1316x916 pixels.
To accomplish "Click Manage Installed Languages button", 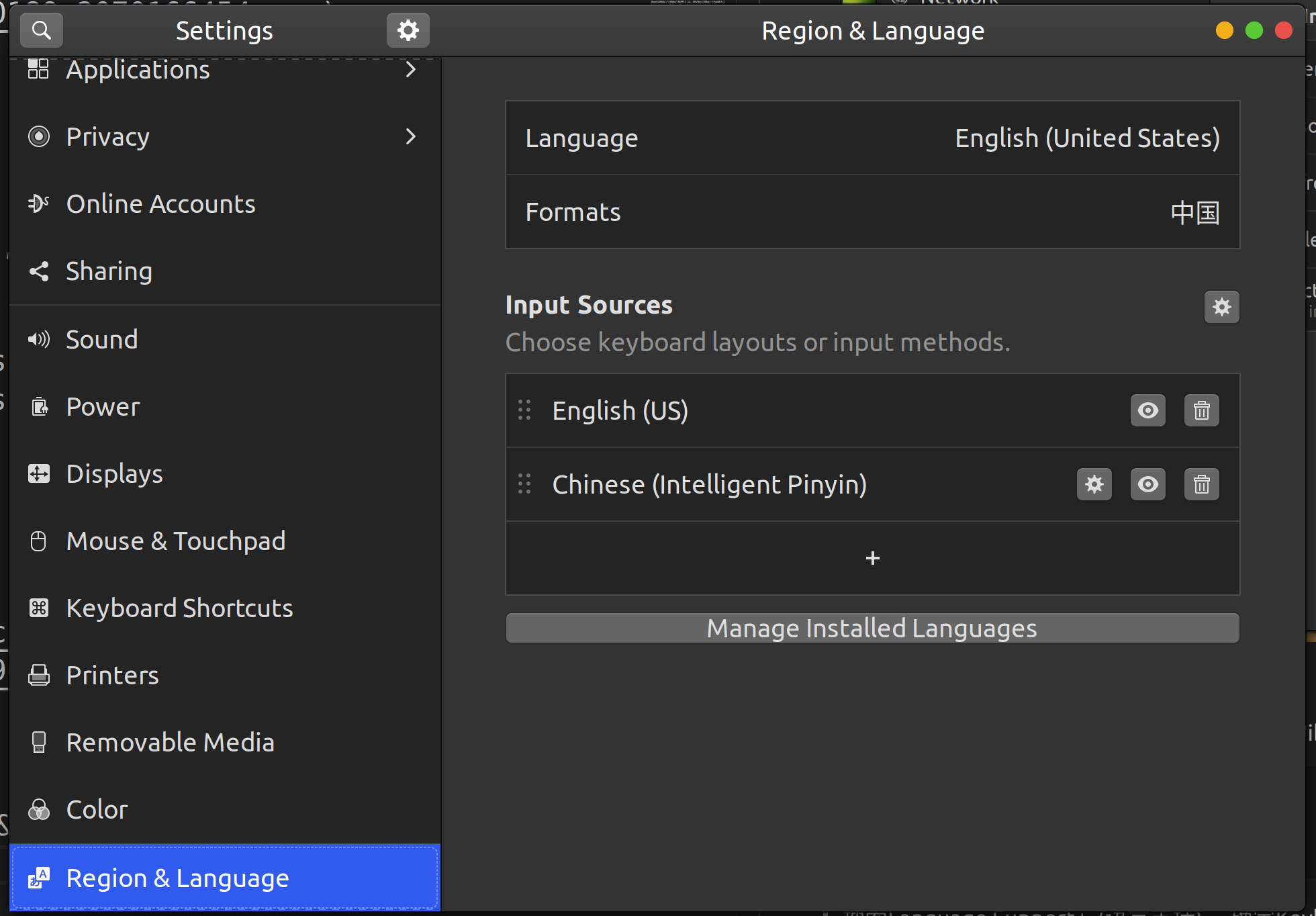I will 872,629.
